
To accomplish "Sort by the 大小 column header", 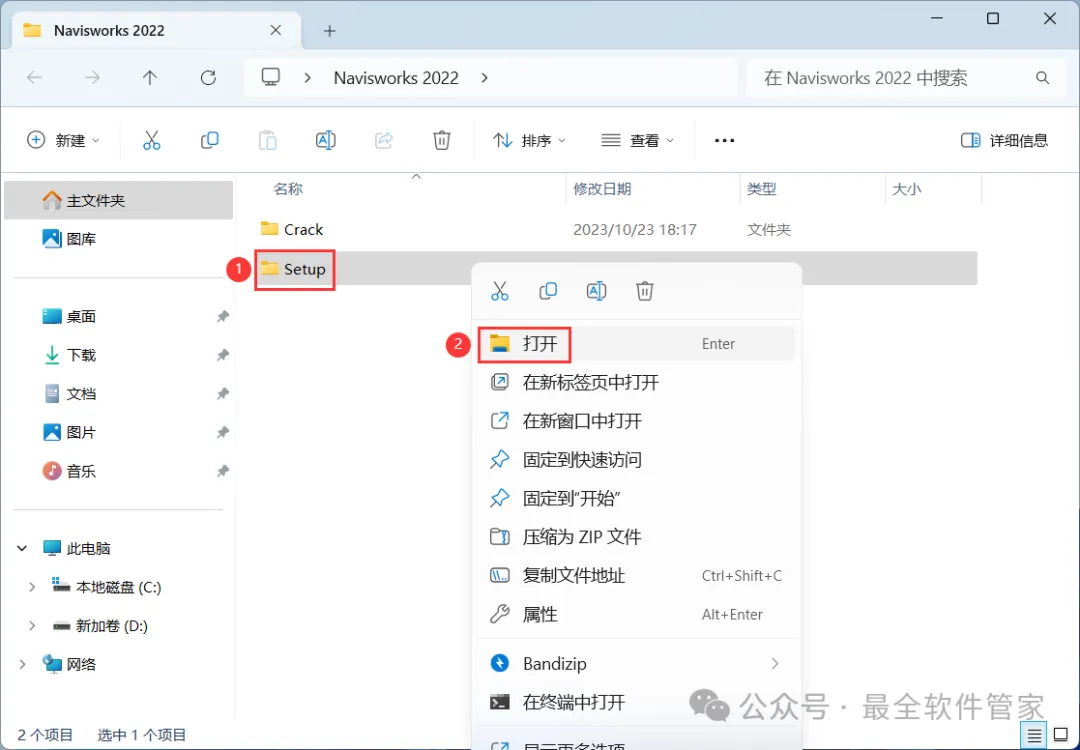I will coord(906,189).
